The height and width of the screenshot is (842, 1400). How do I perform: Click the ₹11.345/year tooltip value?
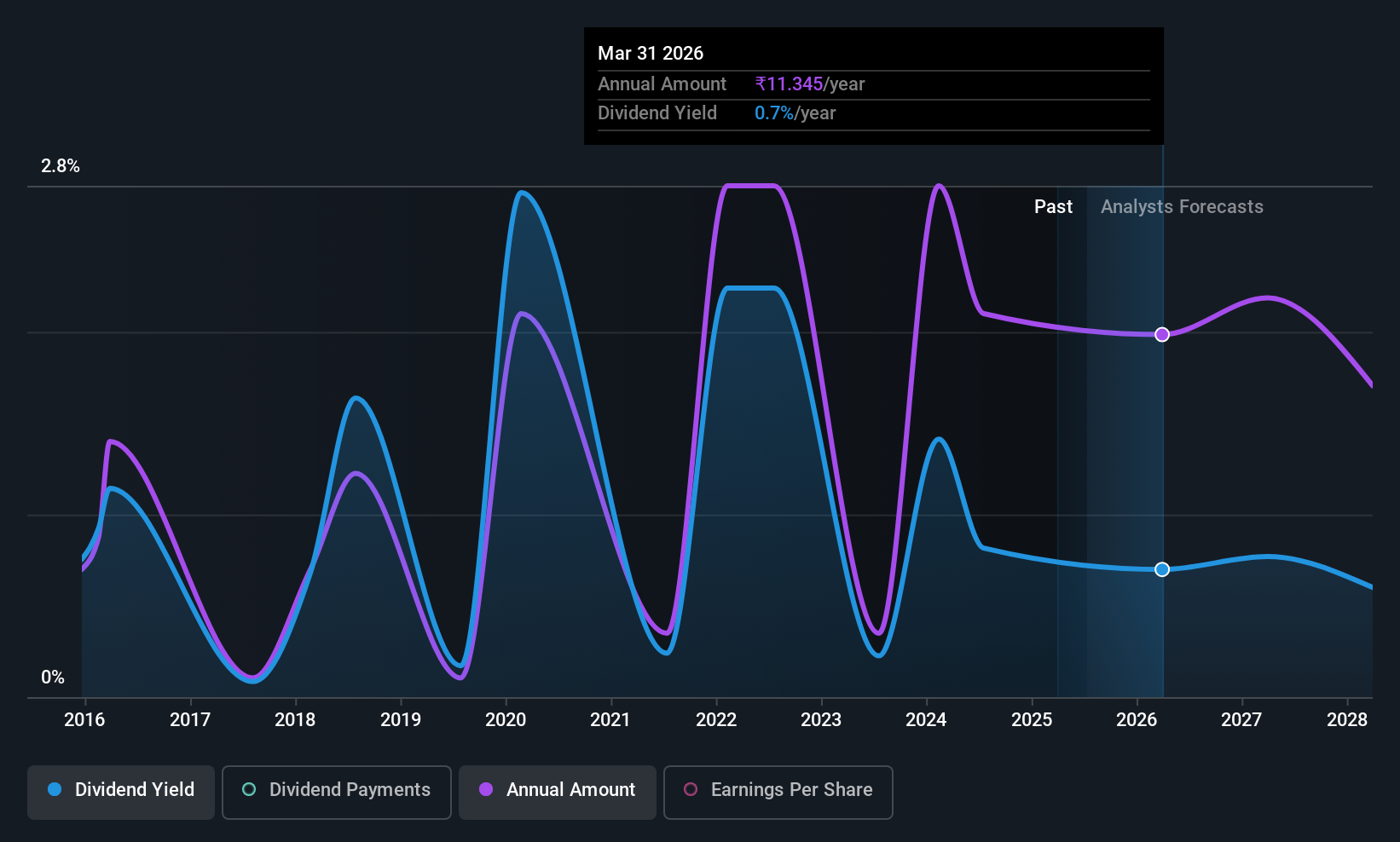[810, 84]
